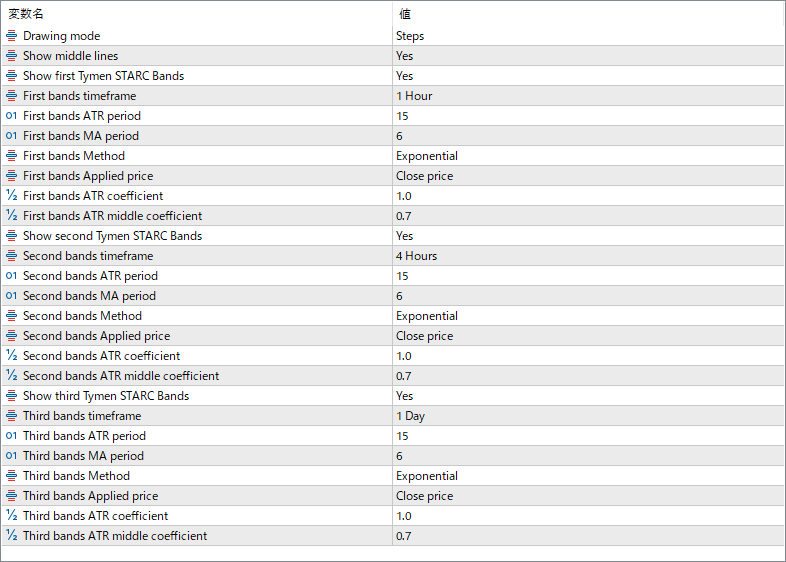
Task: Click the fraction icon beside First bands ATR coefficient
Action: coord(12,196)
